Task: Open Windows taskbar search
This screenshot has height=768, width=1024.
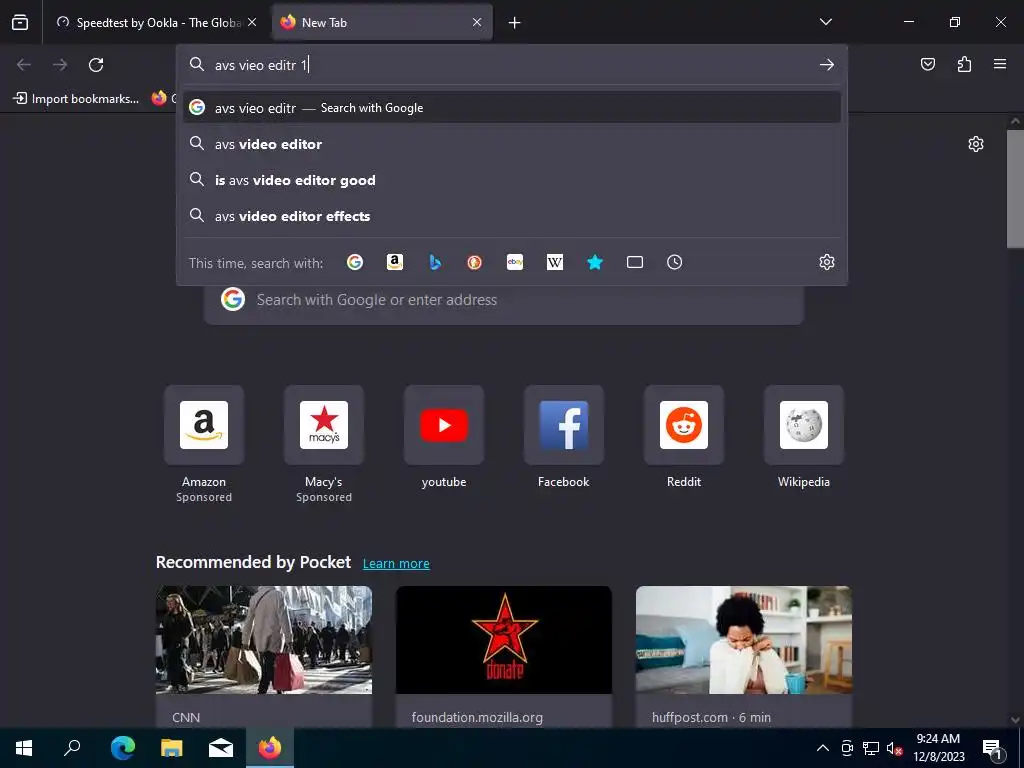Action: coord(72,748)
